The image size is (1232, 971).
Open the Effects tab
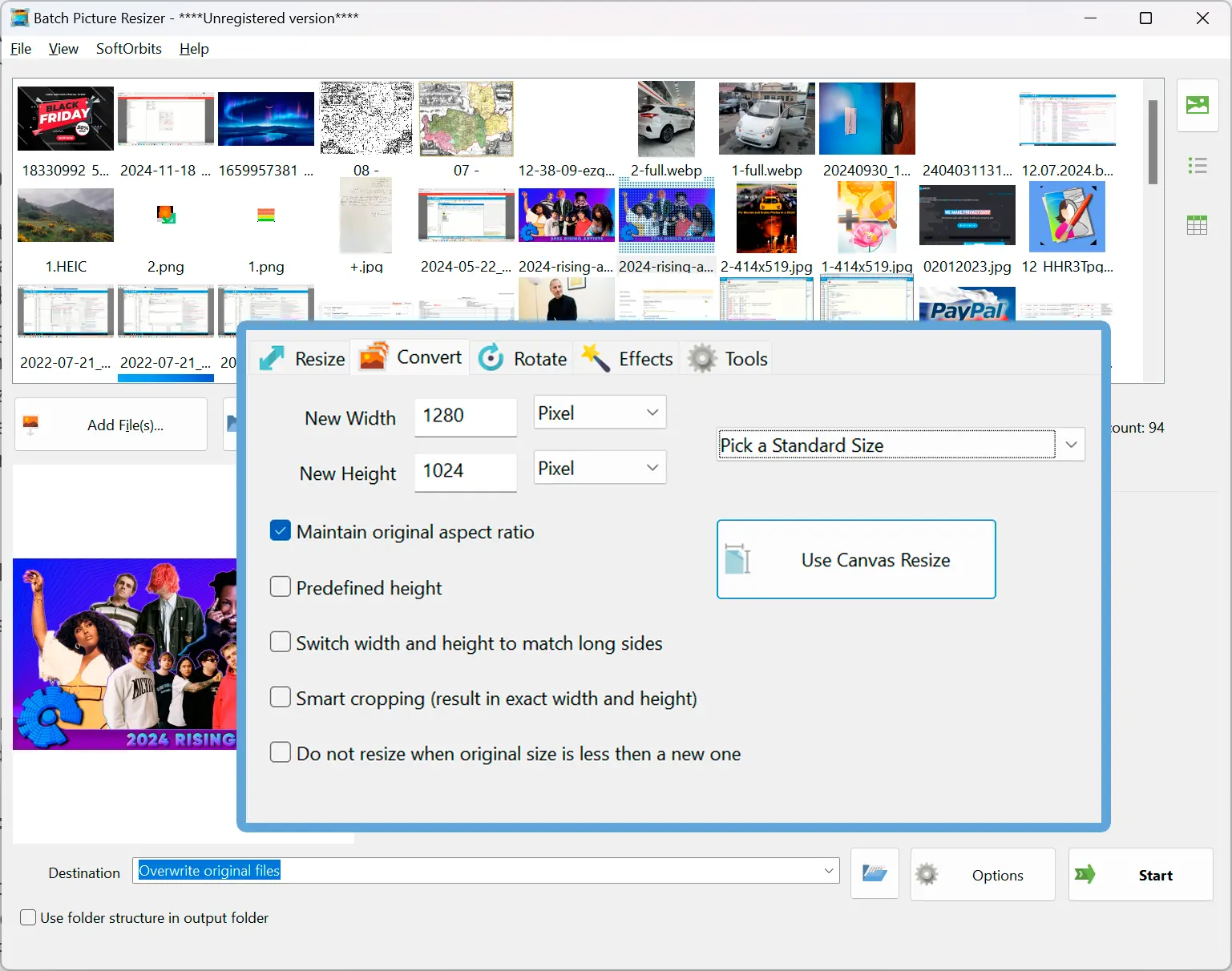point(627,358)
